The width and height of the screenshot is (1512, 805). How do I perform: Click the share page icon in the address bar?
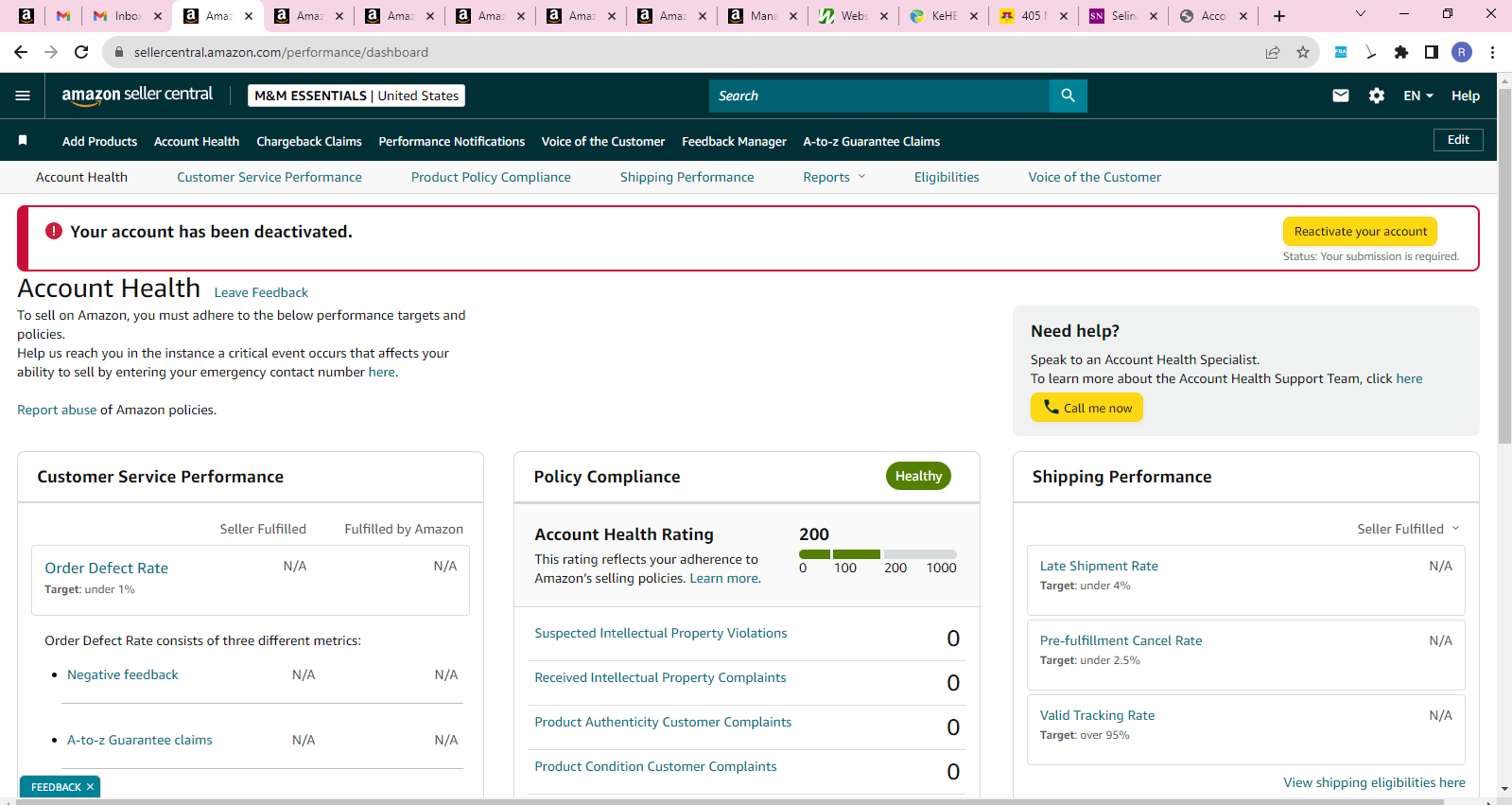click(1273, 52)
